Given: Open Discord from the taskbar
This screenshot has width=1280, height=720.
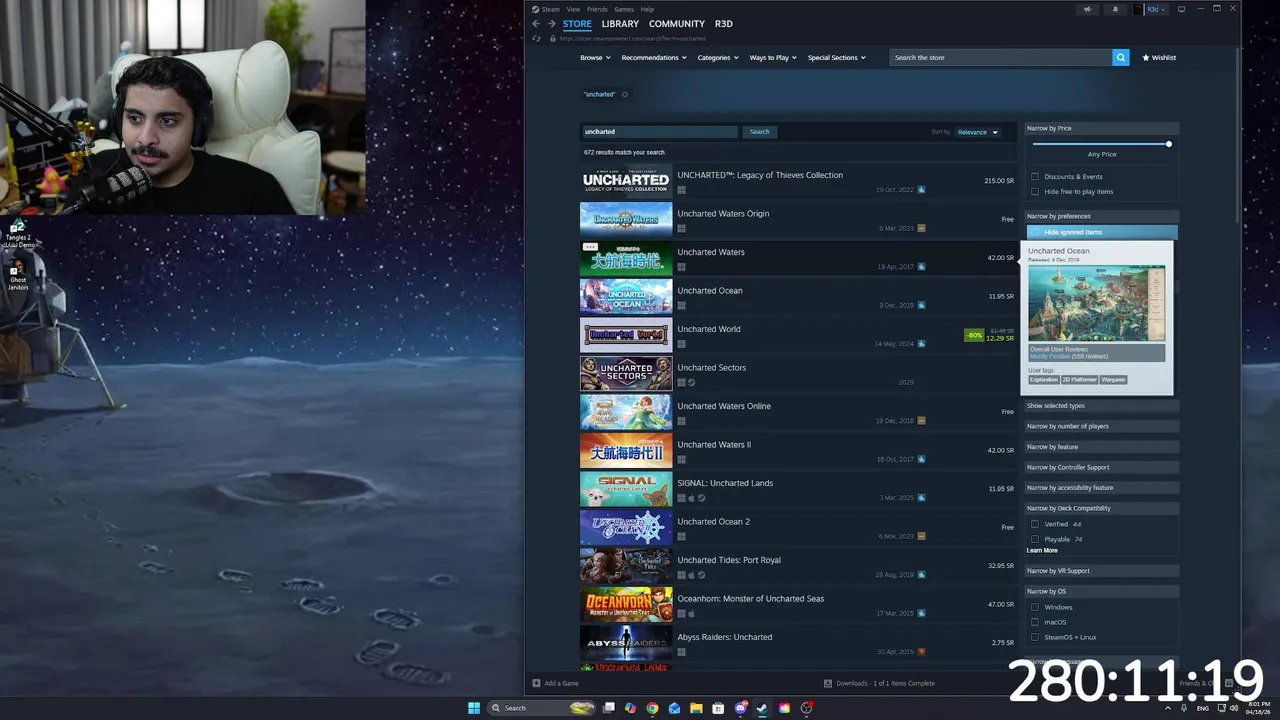Looking at the screenshot, I should click(x=740, y=708).
